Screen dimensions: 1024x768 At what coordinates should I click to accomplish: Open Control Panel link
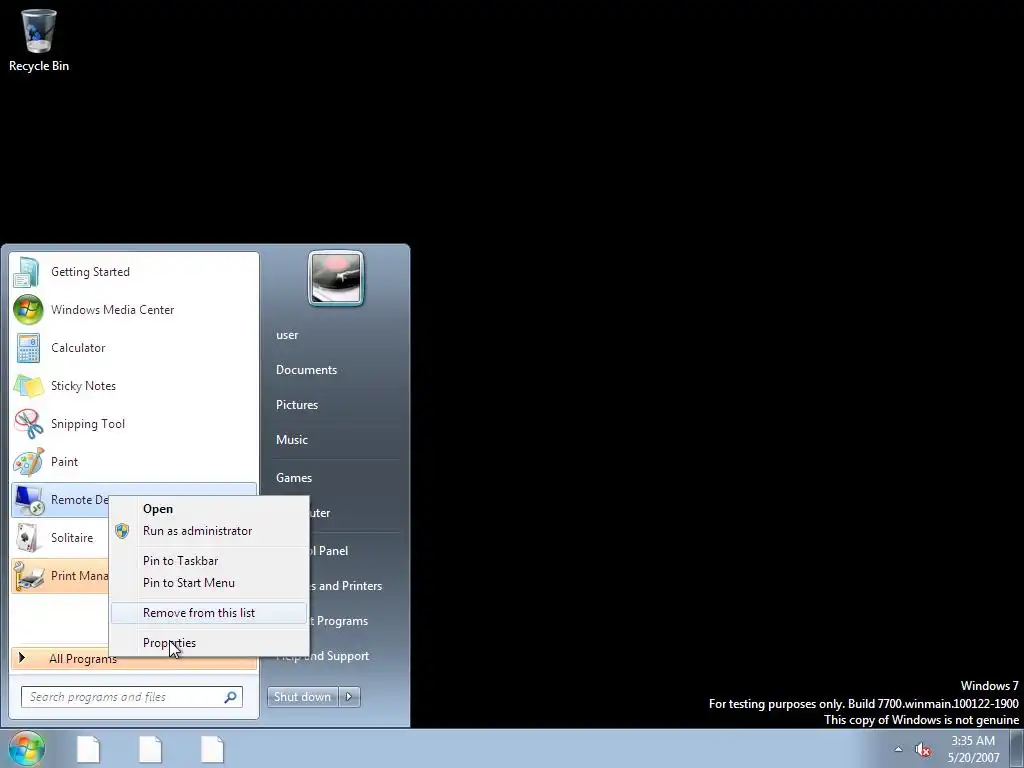point(329,551)
